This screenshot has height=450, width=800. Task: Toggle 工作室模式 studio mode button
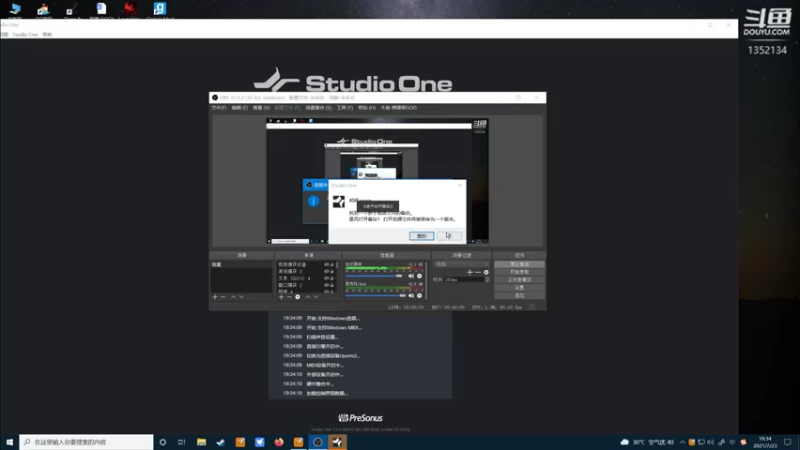[x=519, y=280]
